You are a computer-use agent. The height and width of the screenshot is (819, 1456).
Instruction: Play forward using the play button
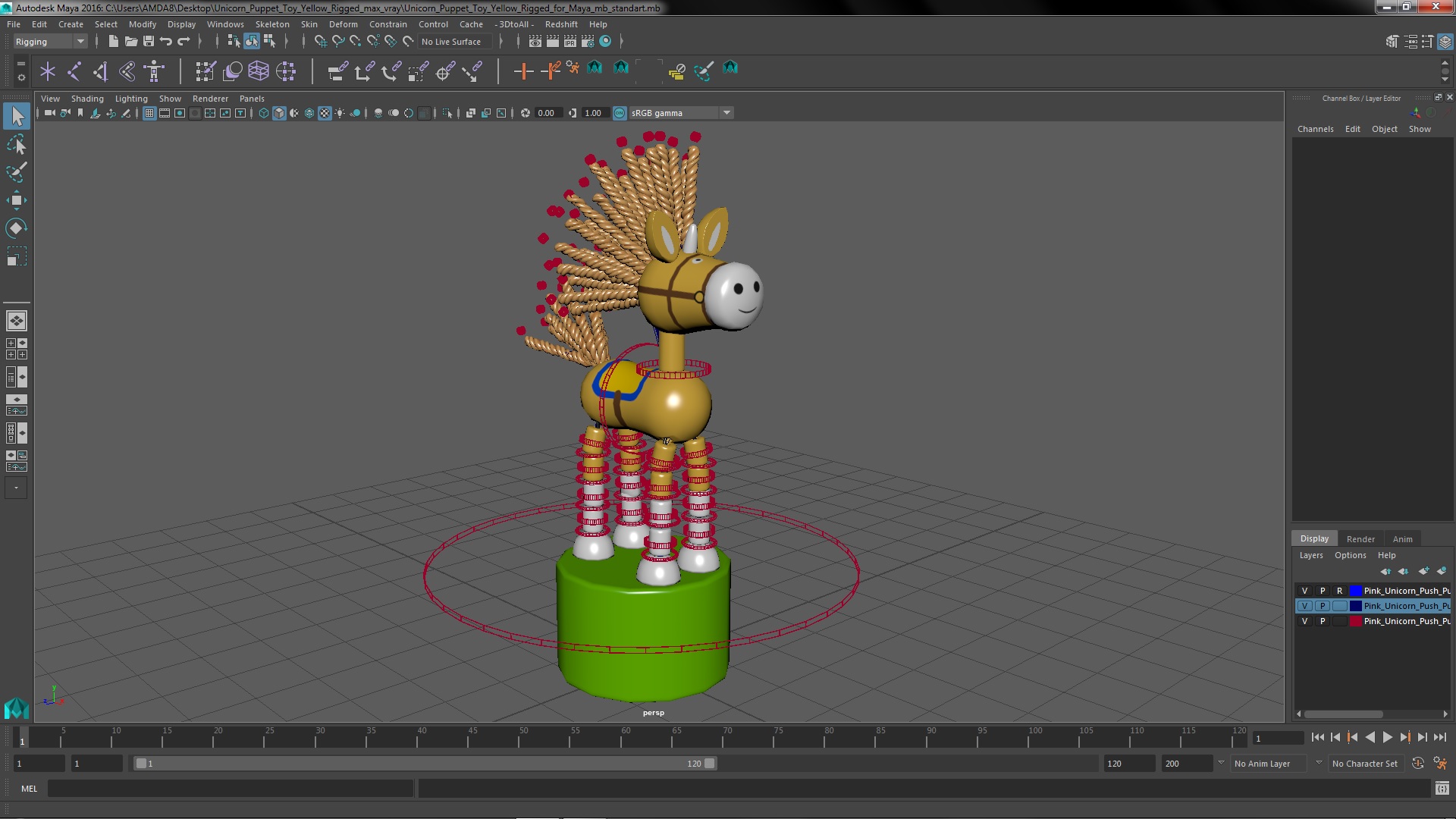coord(1387,737)
